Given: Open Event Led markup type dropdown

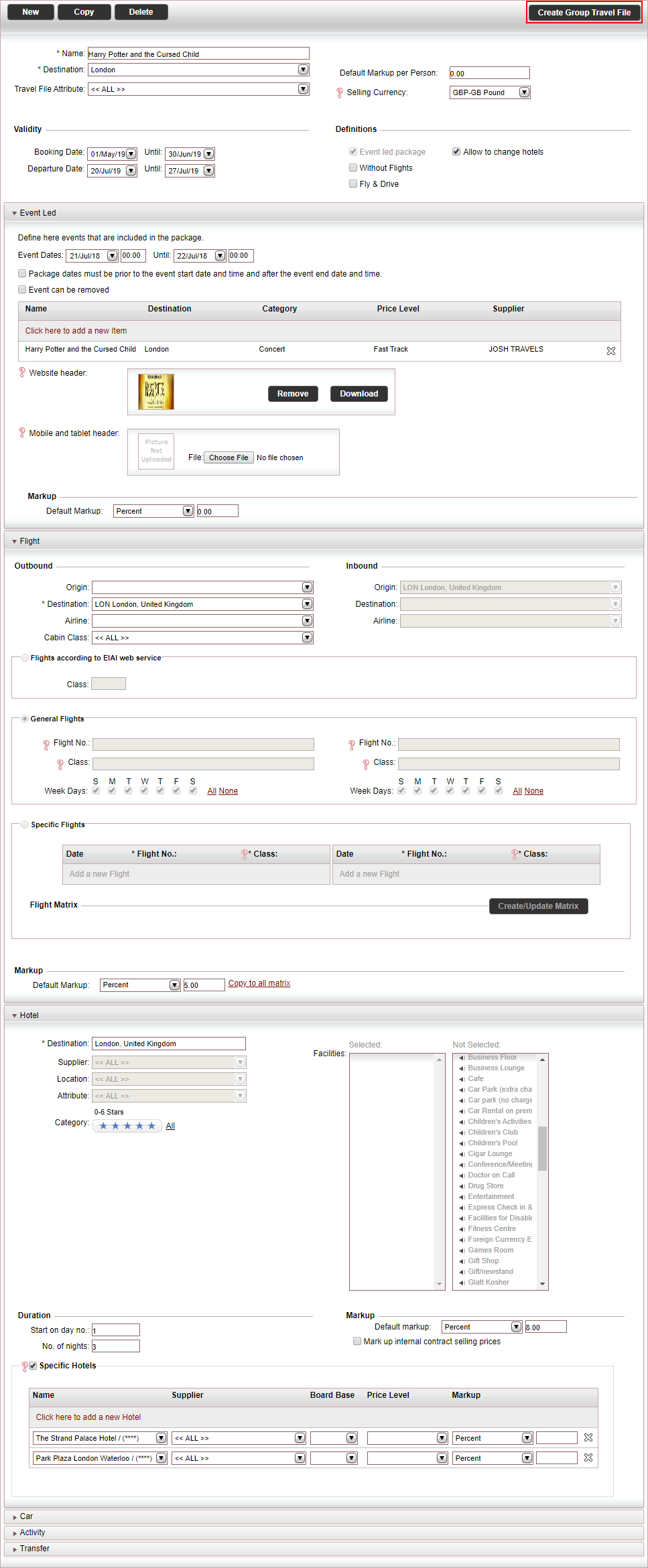Looking at the screenshot, I should tap(188, 511).
